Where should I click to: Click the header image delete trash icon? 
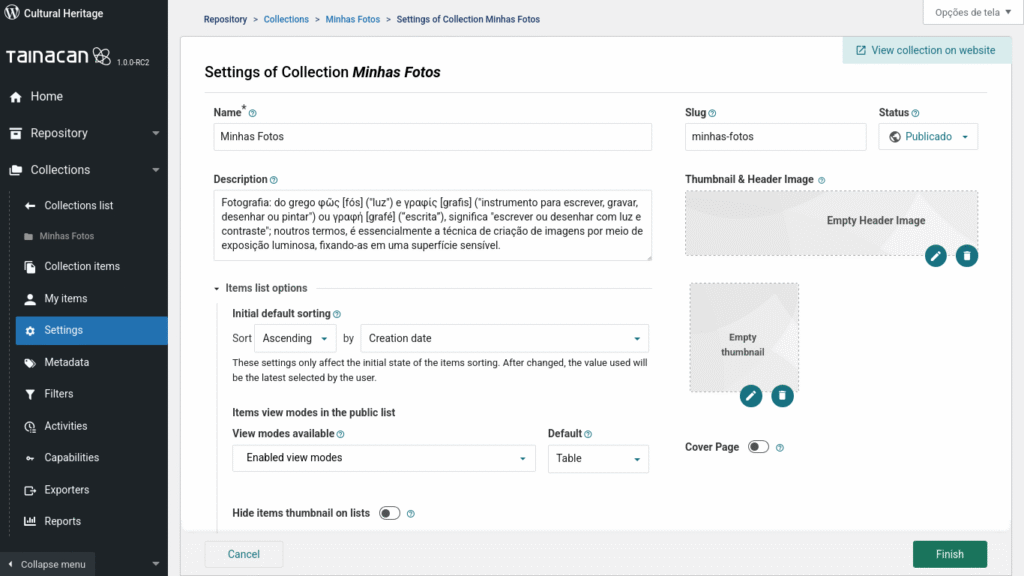(x=967, y=256)
